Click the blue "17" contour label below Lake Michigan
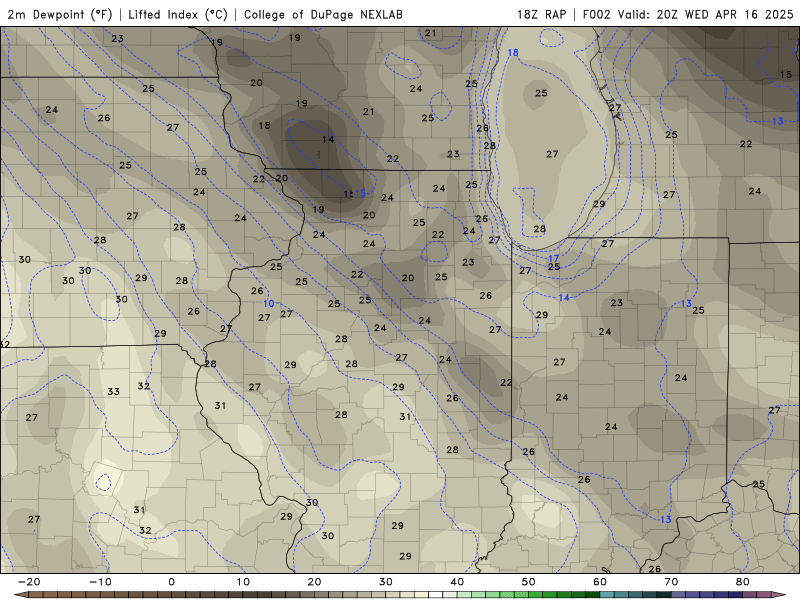The image size is (800, 600). point(554,259)
